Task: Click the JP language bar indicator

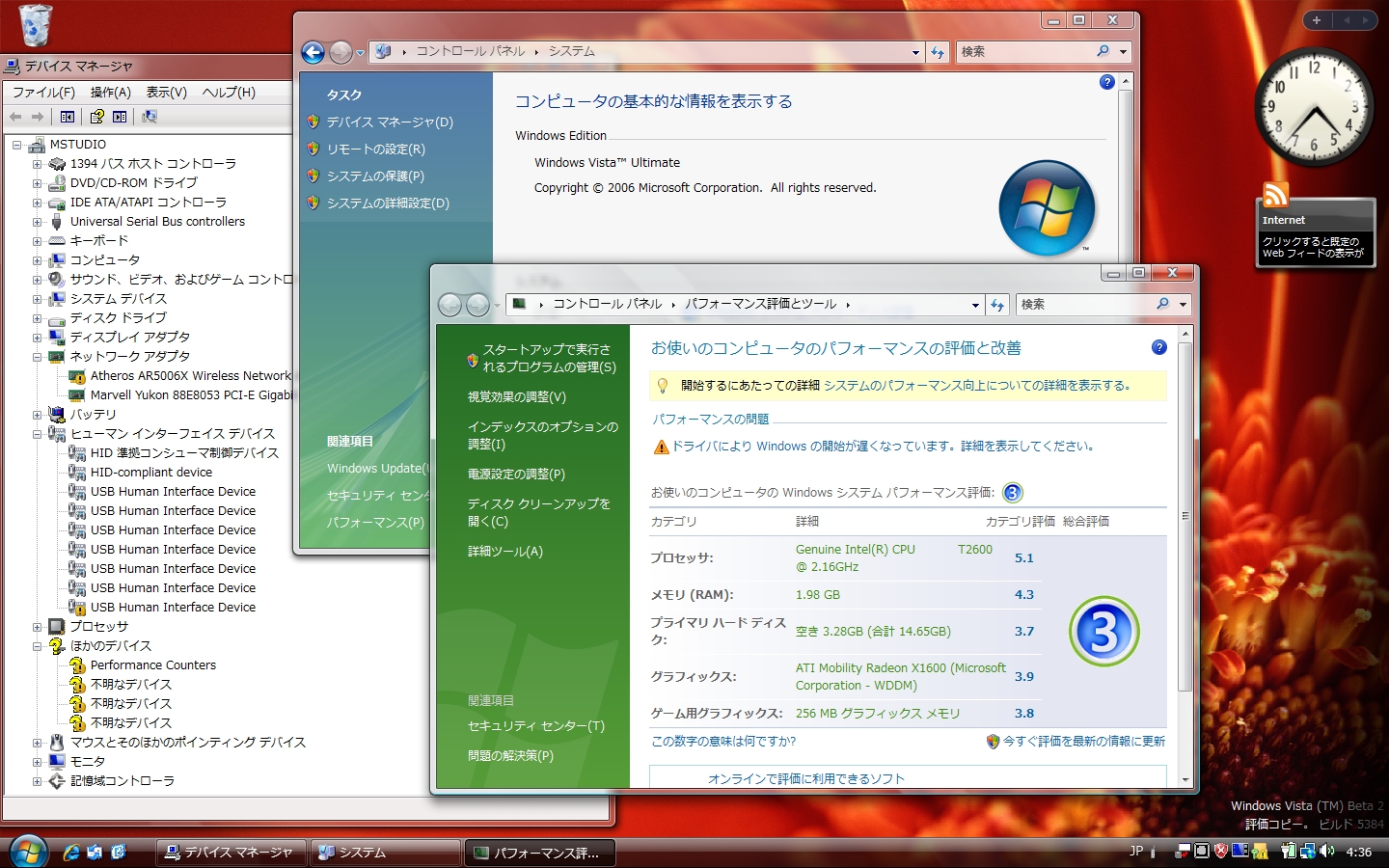Action: click(x=1136, y=851)
